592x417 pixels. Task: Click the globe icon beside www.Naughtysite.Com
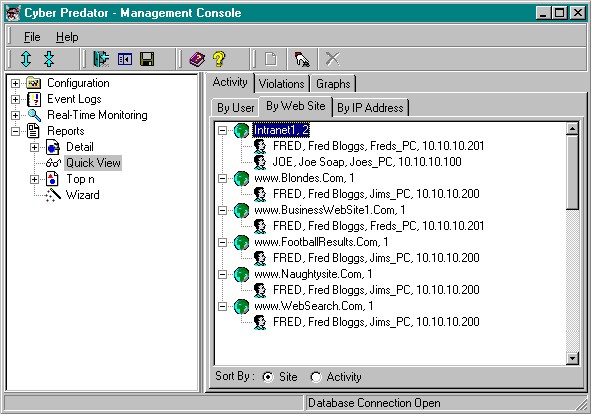click(241, 275)
